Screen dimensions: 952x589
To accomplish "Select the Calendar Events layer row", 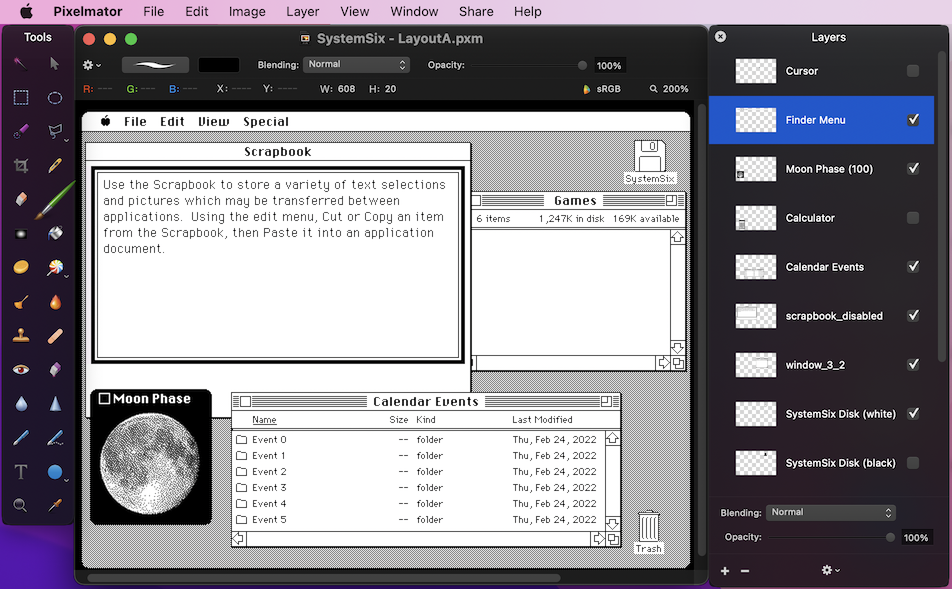I will click(x=821, y=267).
